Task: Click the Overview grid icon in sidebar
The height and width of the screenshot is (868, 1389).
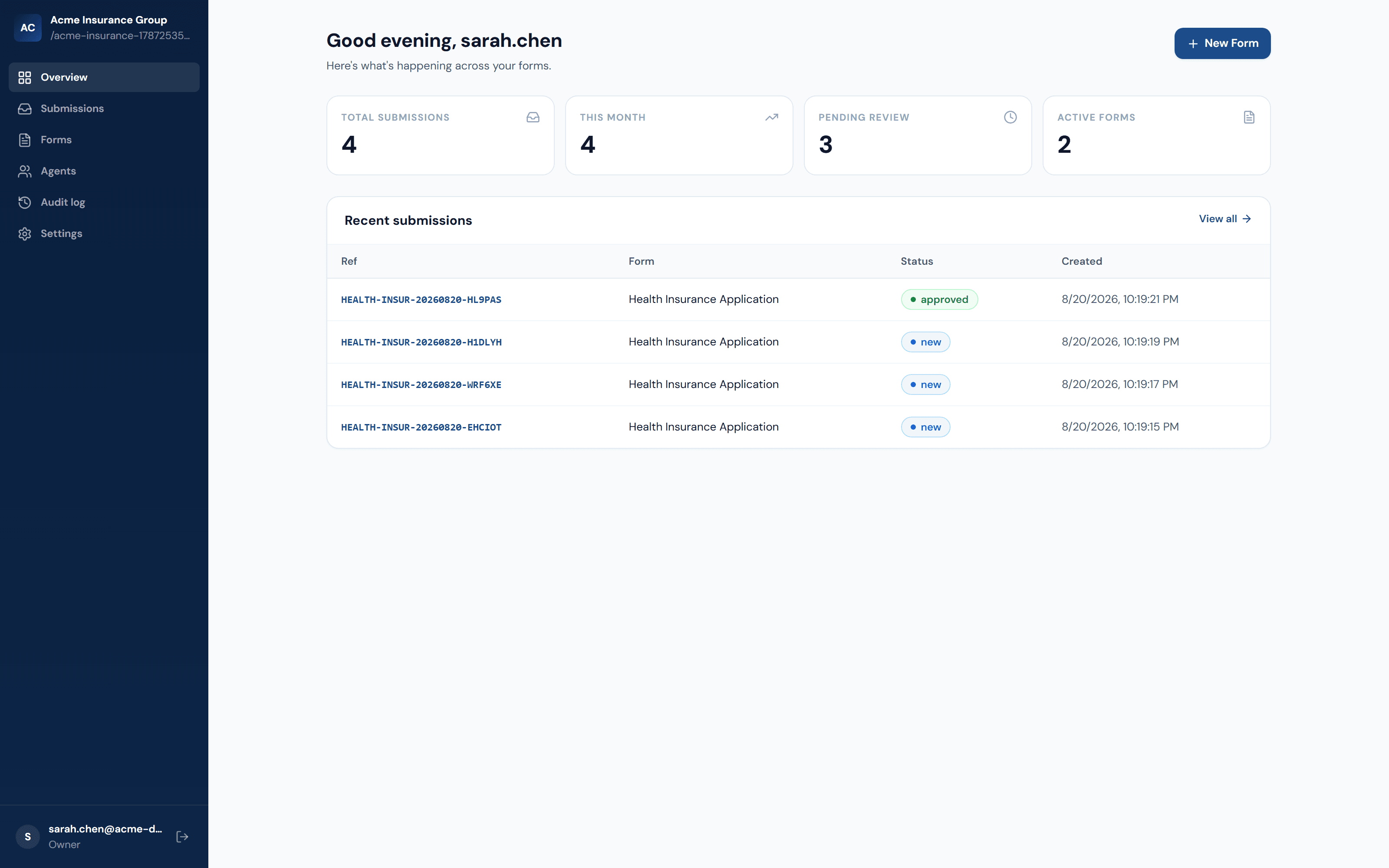Action: [25, 78]
